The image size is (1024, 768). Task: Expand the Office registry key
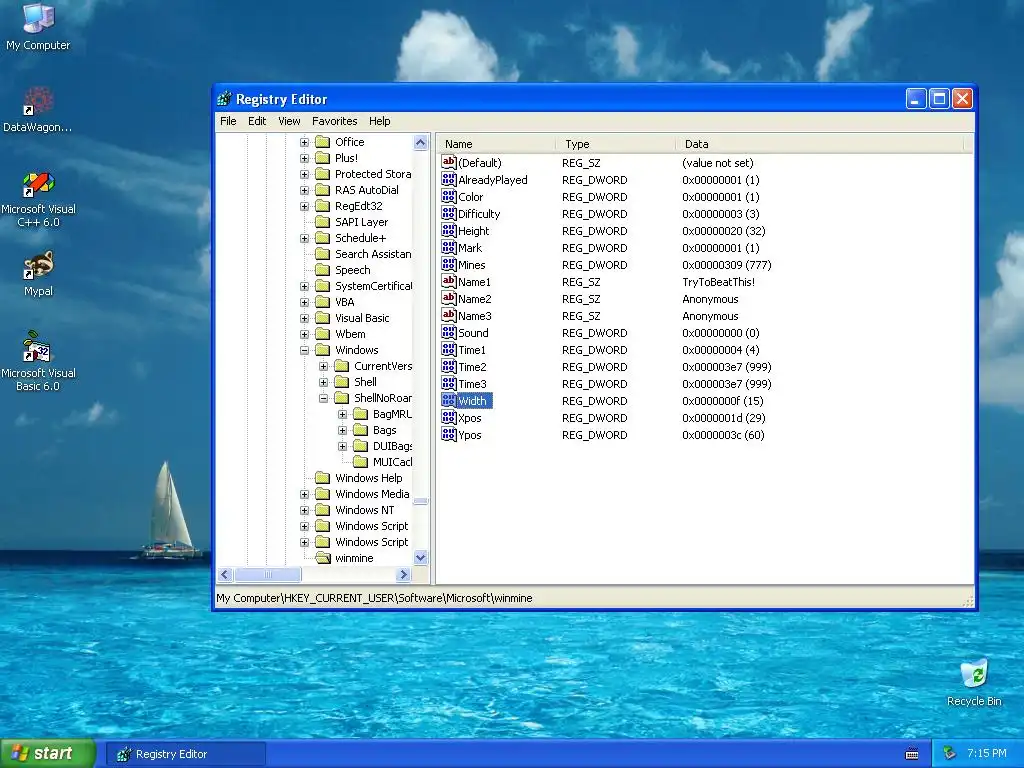click(304, 142)
